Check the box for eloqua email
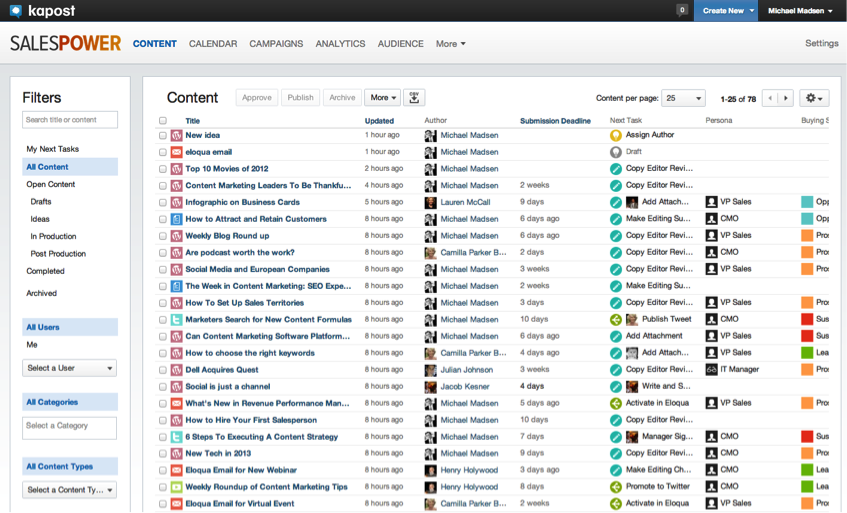Image resolution: width=847 pixels, height=513 pixels. pyautogui.click(x=163, y=152)
